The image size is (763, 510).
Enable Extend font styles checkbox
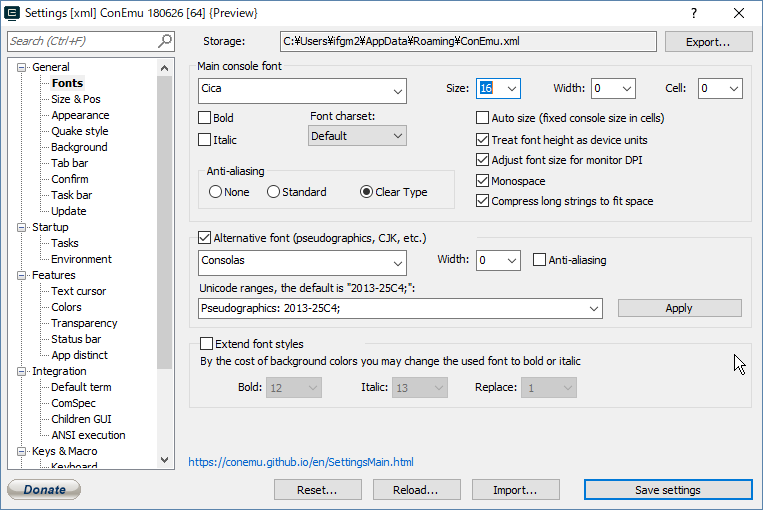207,344
